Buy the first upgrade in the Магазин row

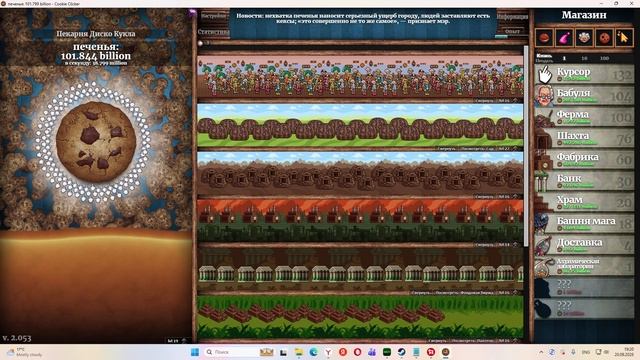tap(544, 38)
